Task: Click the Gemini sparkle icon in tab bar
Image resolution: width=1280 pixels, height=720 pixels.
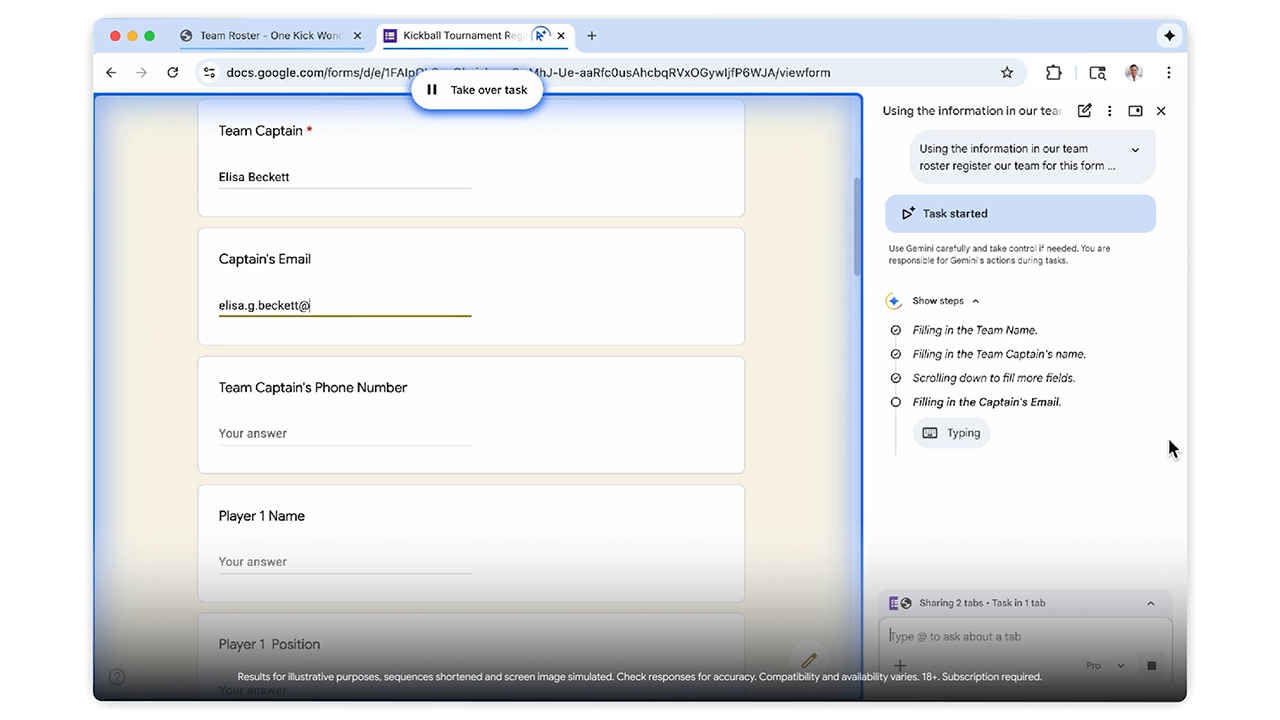Action: 1169,36
